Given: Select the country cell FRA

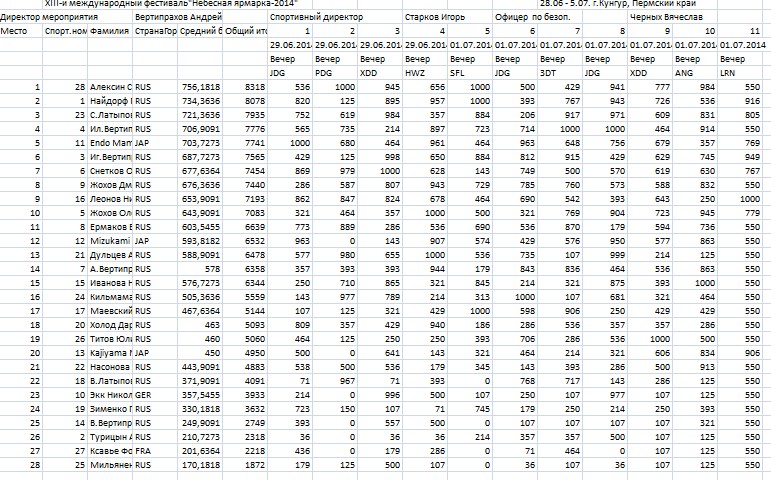Looking at the screenshot, I should [155, 451].
